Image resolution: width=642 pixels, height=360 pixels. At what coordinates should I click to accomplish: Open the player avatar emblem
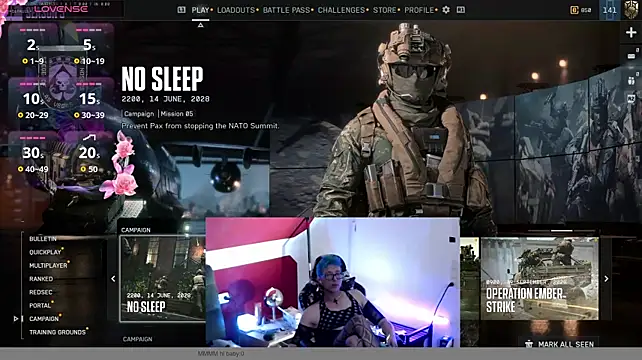click(631, 9)
